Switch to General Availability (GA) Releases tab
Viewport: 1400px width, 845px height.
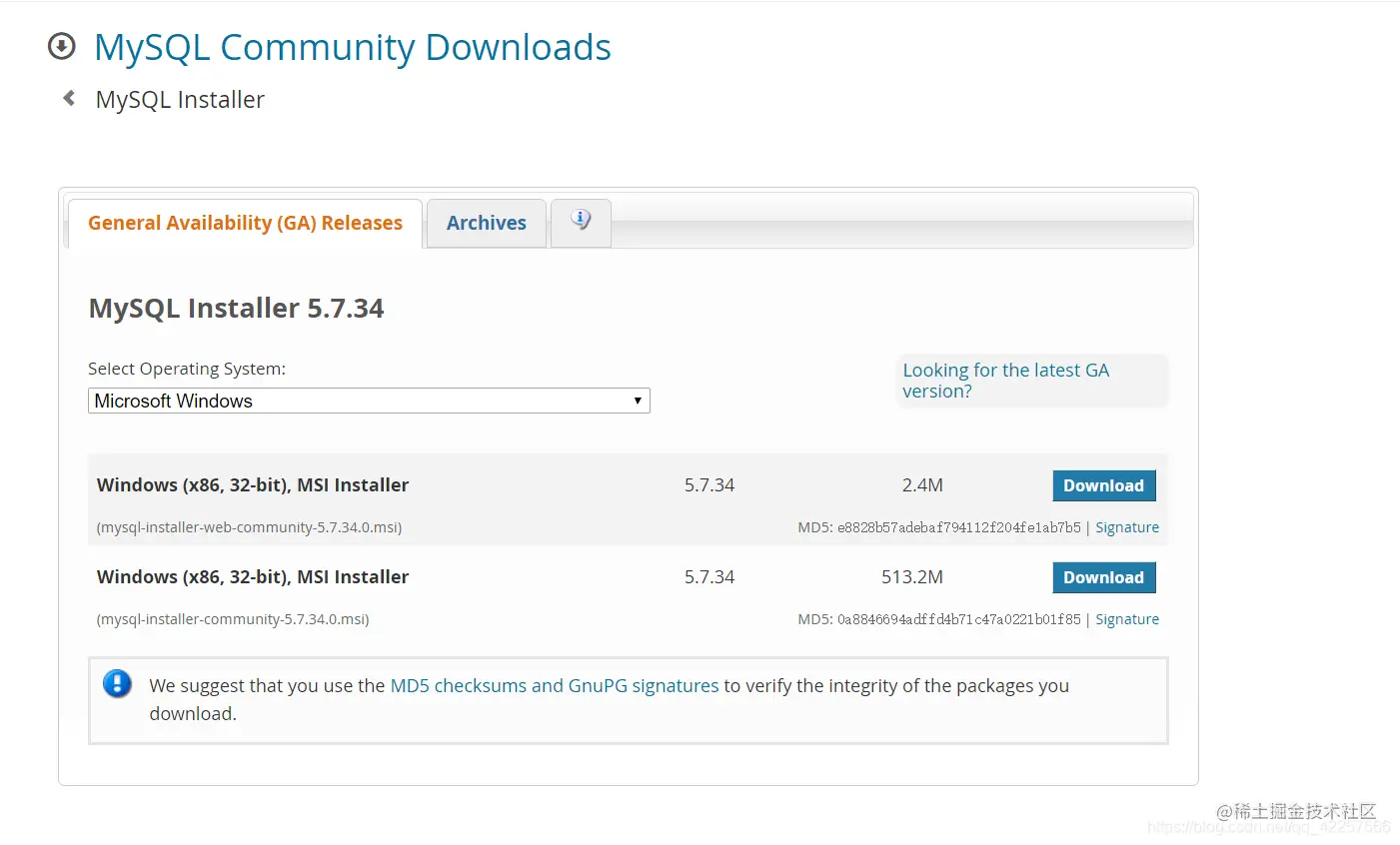coord(245,223)
